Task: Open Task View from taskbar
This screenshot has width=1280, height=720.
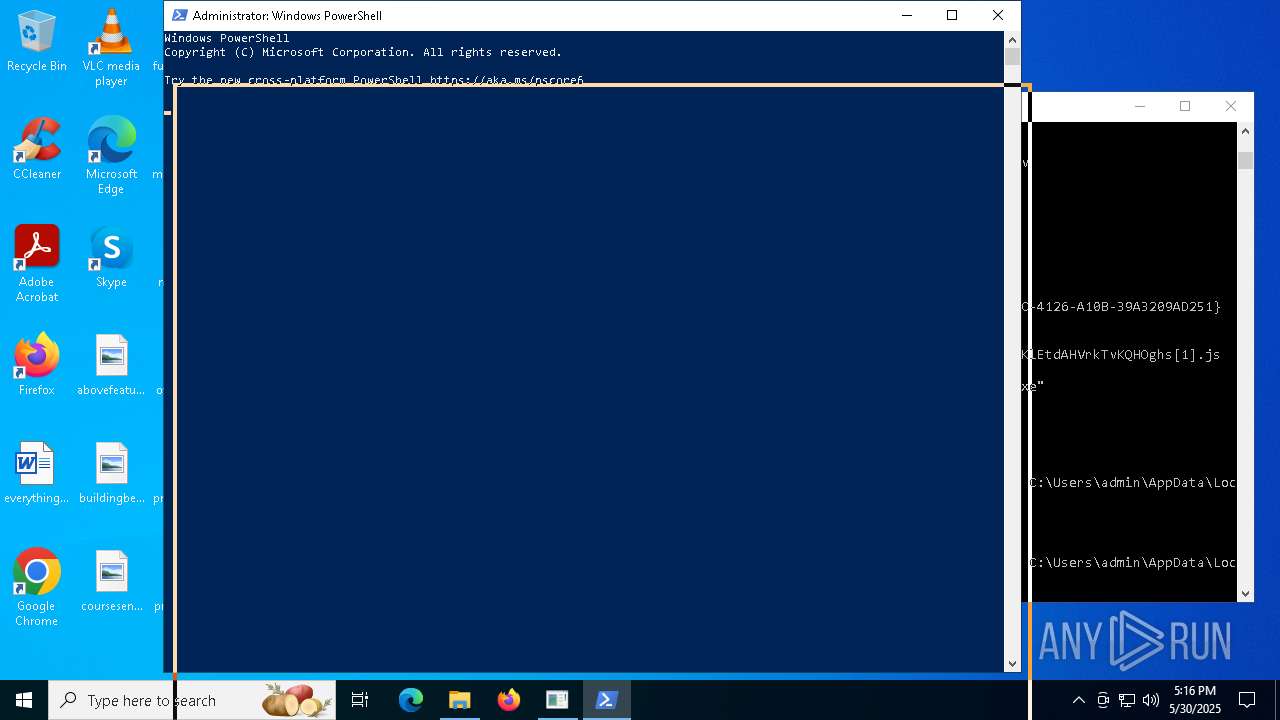Action: coord(360,700)
